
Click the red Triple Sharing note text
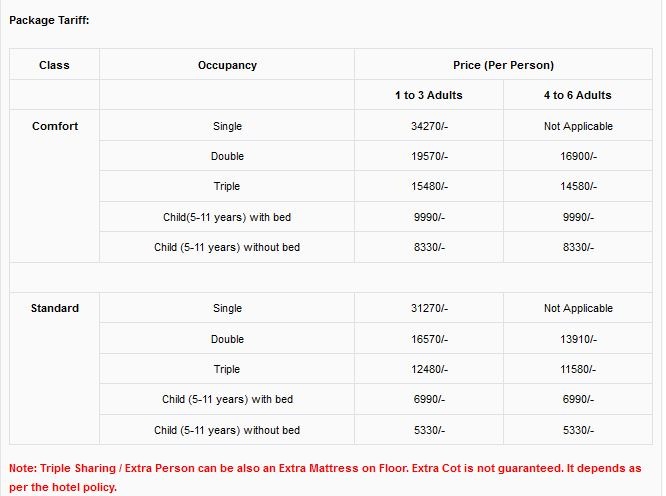tap(325, 478)
